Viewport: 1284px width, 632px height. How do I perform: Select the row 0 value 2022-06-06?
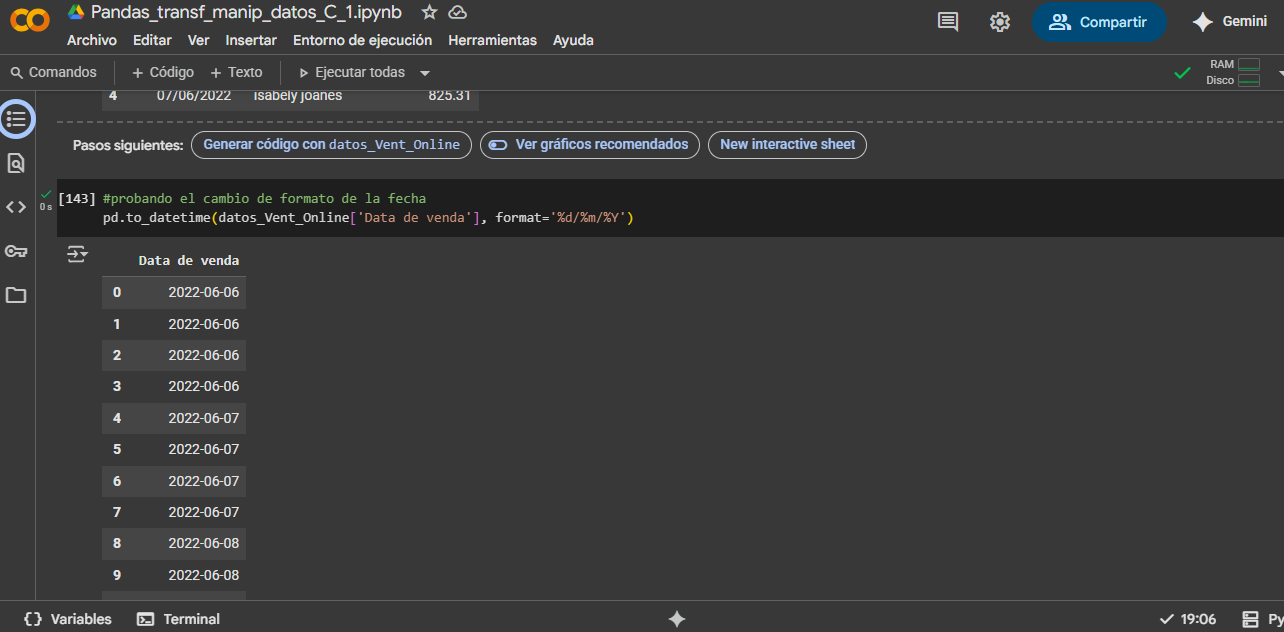tap(203, 292)
